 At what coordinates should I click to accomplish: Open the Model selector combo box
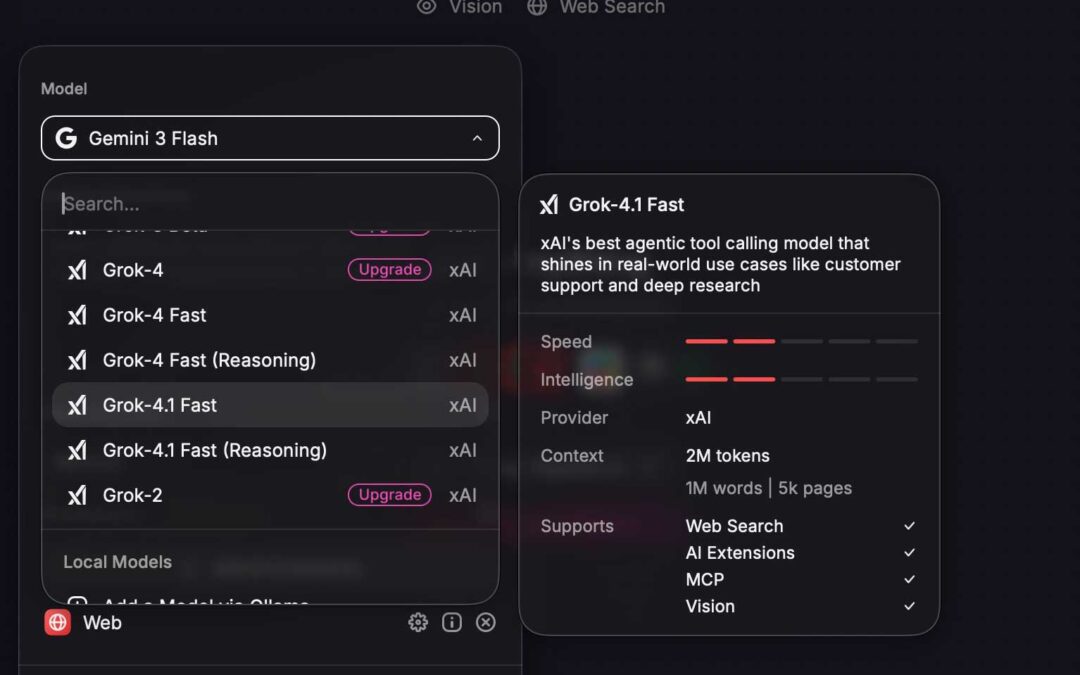coord(269,138)
